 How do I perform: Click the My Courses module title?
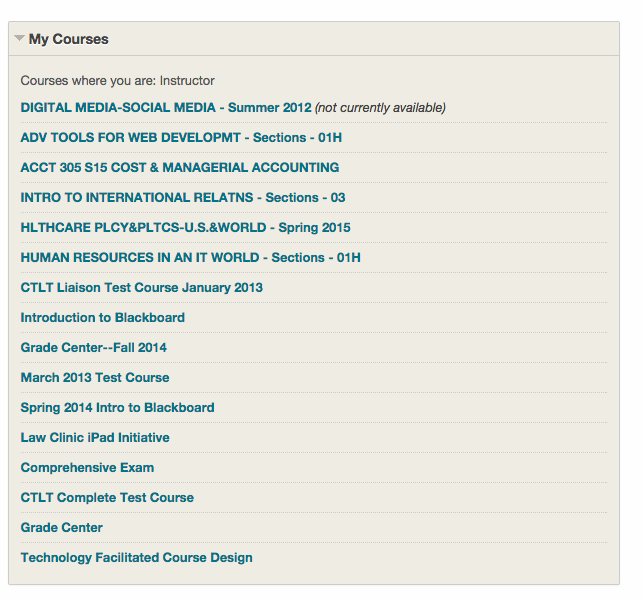coord(68,39)
